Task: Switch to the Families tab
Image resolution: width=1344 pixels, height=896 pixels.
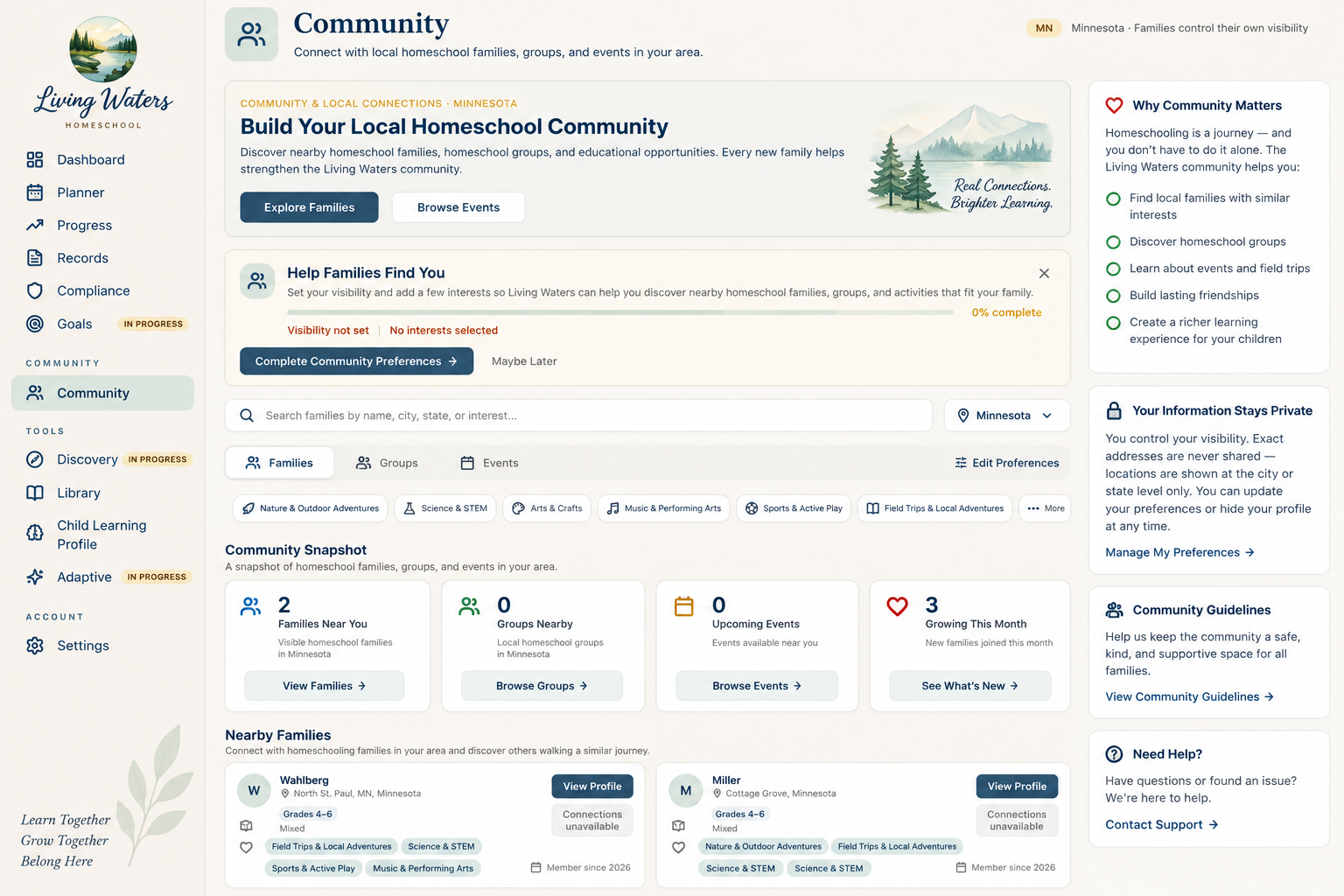Action: (x=279, y=463)
